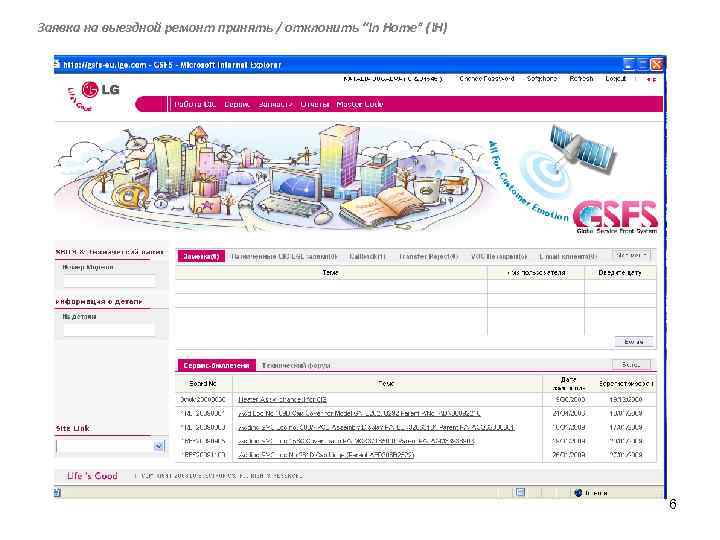Minimize the Internet Explorer window
Viewport: 720px width, 540px height.
click(x=629, y=64)
